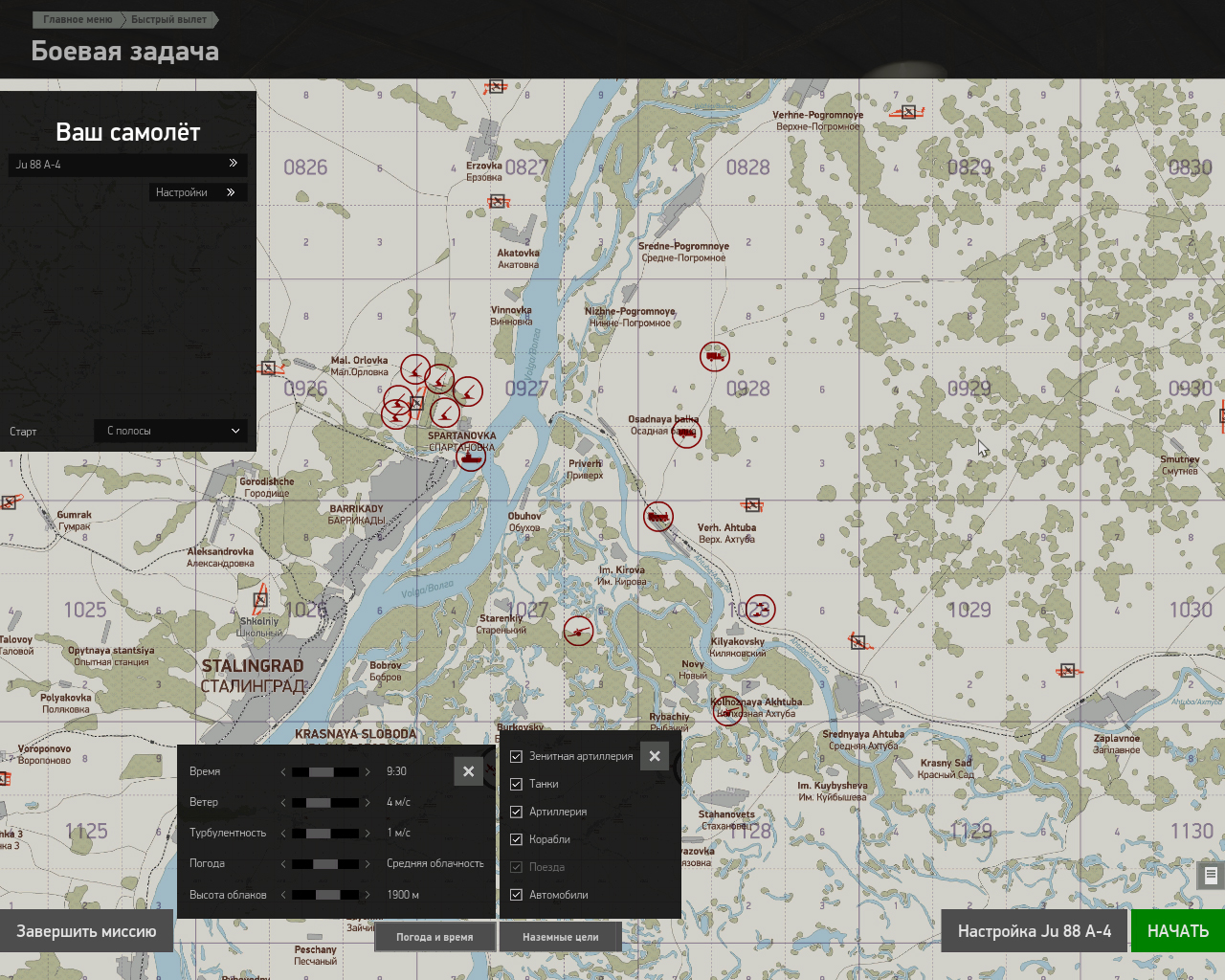Open Настройка Ju 88 A-4 button
The image size is (1225, 980).
click(1035, 931)
